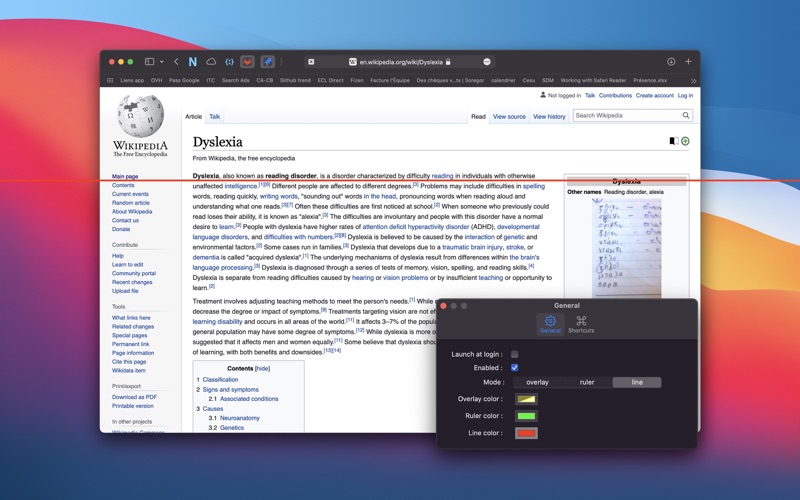
Task: Jump to Classification in Contents
Action: pos(220,380)
